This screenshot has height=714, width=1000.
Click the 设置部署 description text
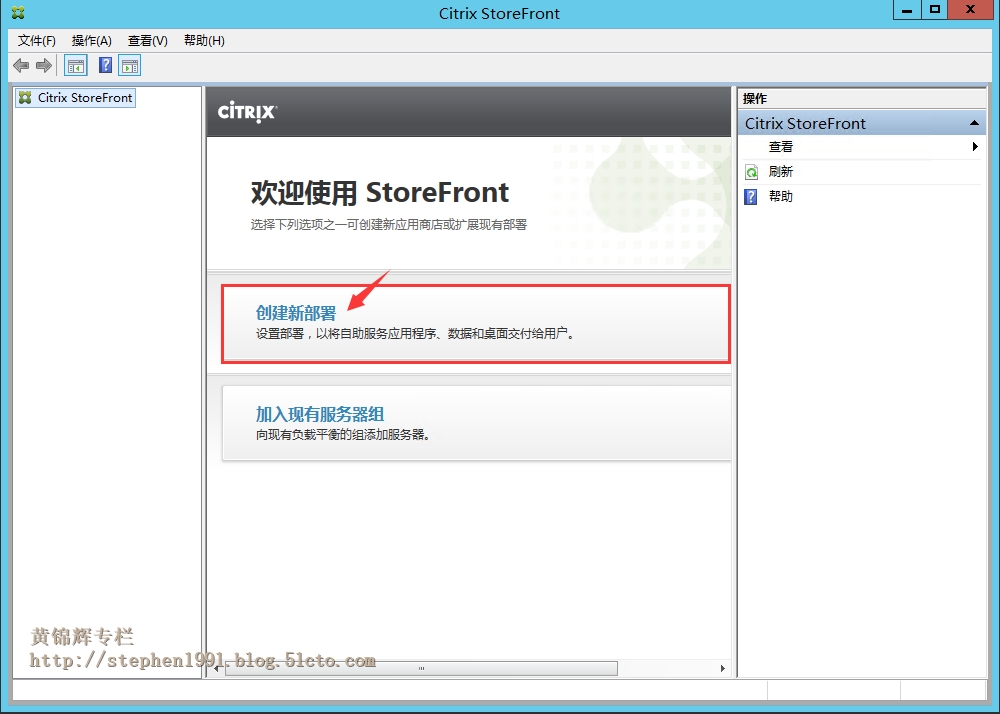(x=415, y=333)
